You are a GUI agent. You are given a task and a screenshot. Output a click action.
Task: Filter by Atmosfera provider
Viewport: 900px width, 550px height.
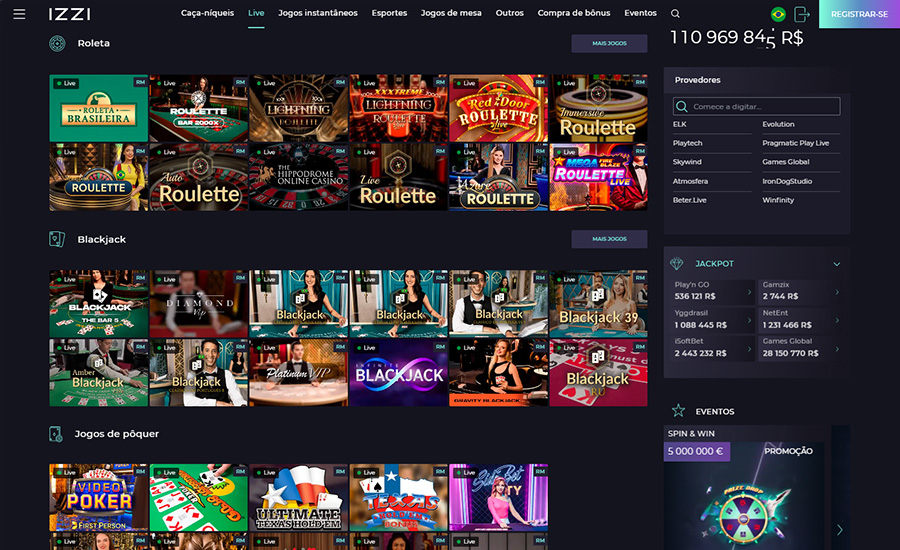690,181
